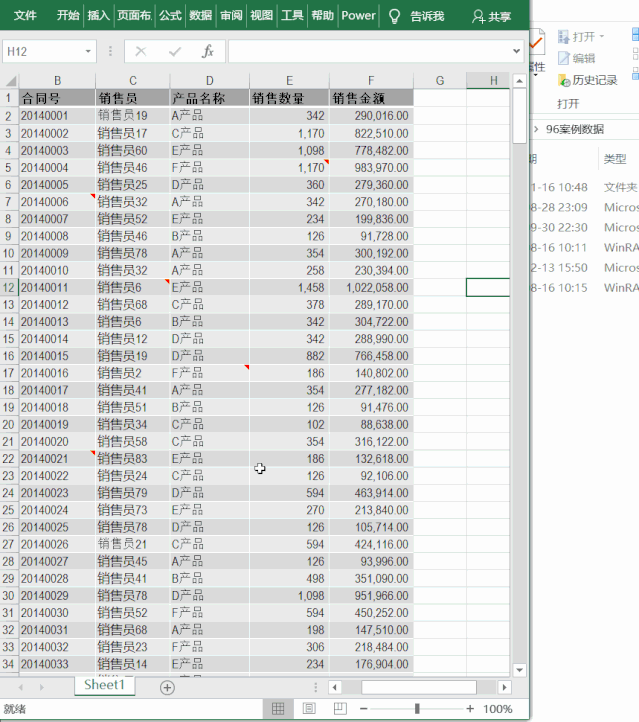Select column B header
This screenshot has width=639, height=722.
(58, 81)
